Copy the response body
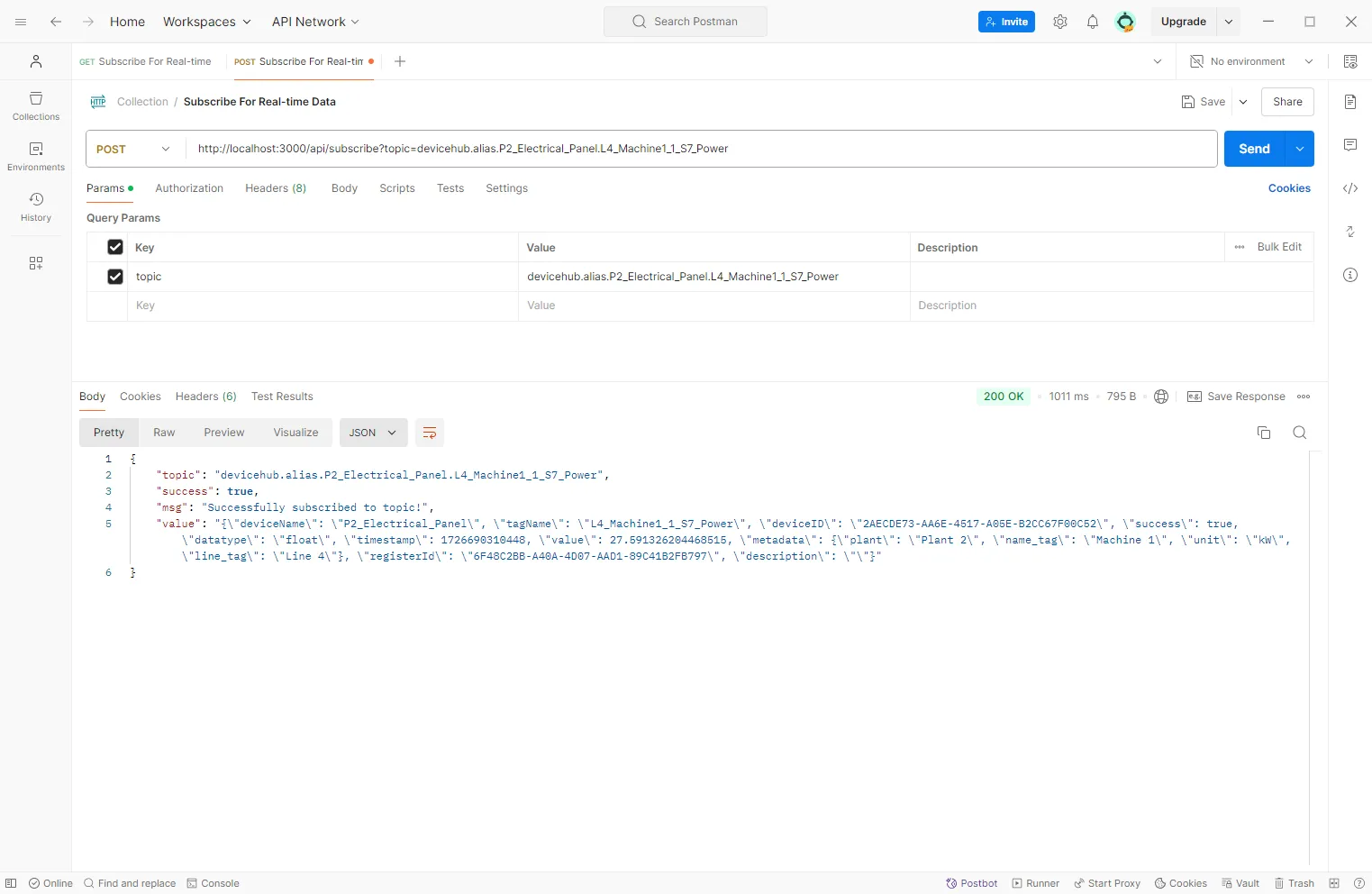The height and width of the screenshot is (894, 1372). click(1264, 433)
